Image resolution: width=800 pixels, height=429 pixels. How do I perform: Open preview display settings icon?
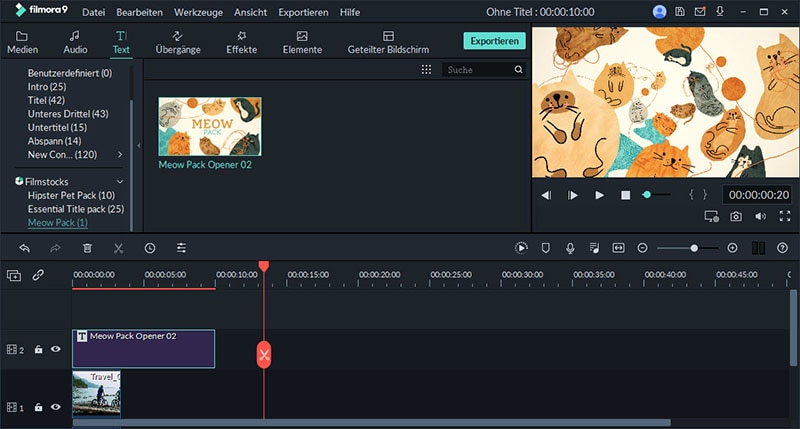(x=711, y=216)
